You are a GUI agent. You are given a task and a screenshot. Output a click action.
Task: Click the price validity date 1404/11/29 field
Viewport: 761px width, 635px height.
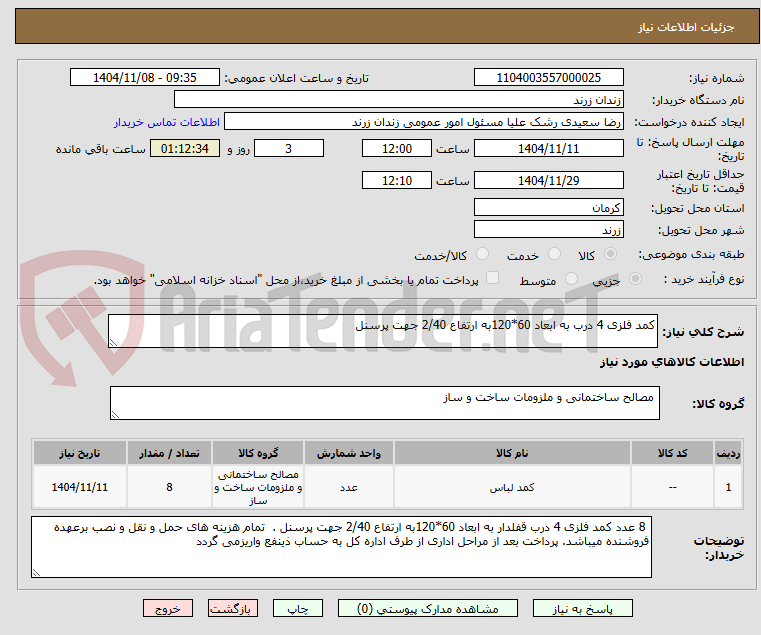[548, 180]
